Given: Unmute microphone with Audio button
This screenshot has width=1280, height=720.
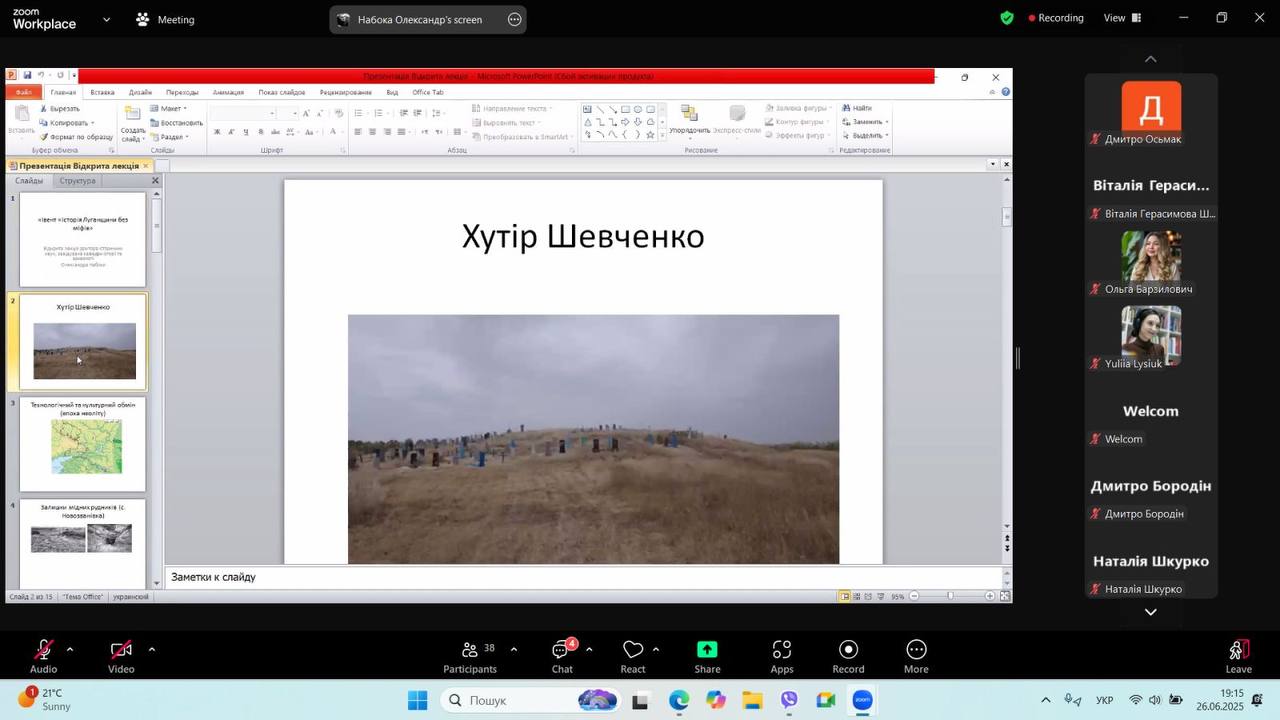Looking at the screenshot, I should pyautogui.click(x=43, y=656).
